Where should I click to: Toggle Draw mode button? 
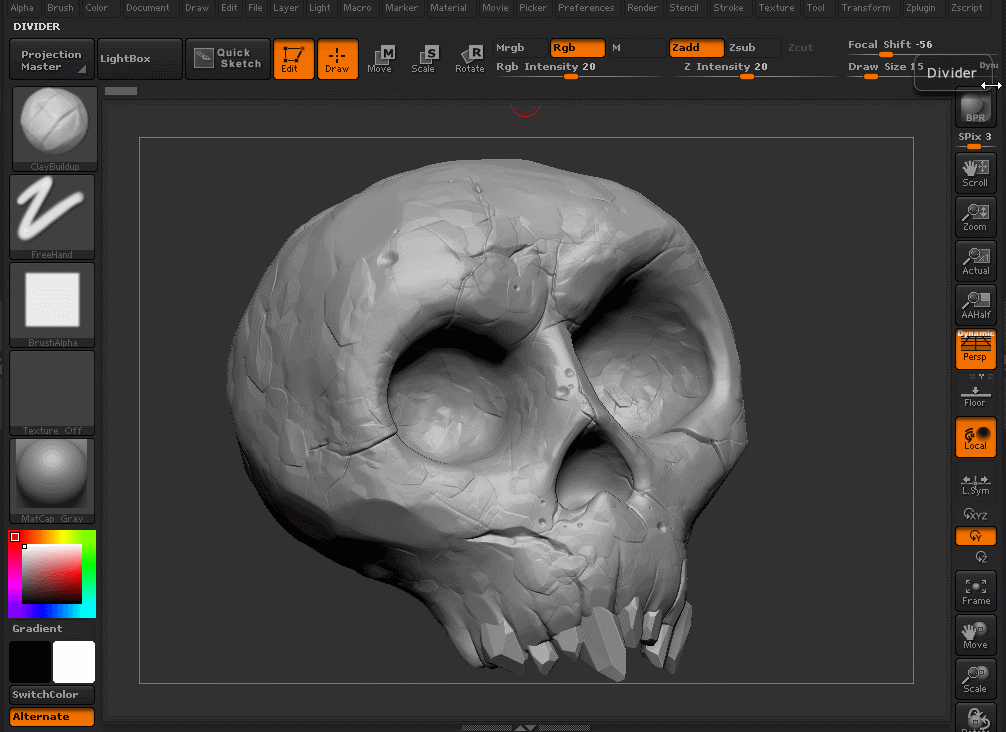click(x=337, y=59)
